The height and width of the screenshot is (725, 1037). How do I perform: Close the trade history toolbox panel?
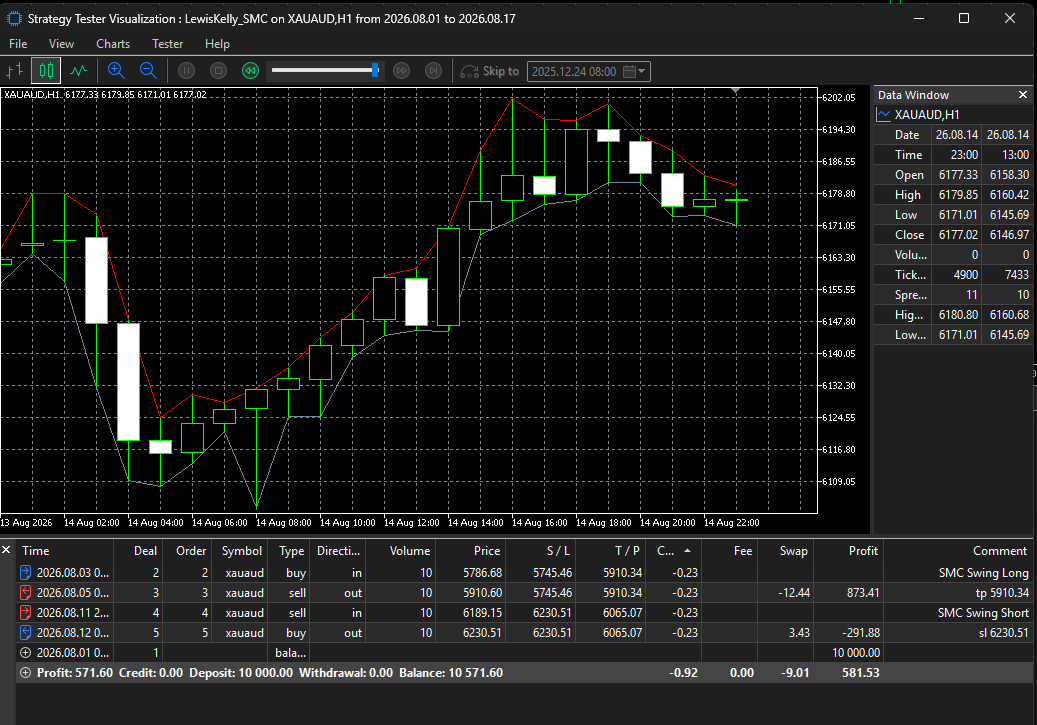tap(6, 550)
